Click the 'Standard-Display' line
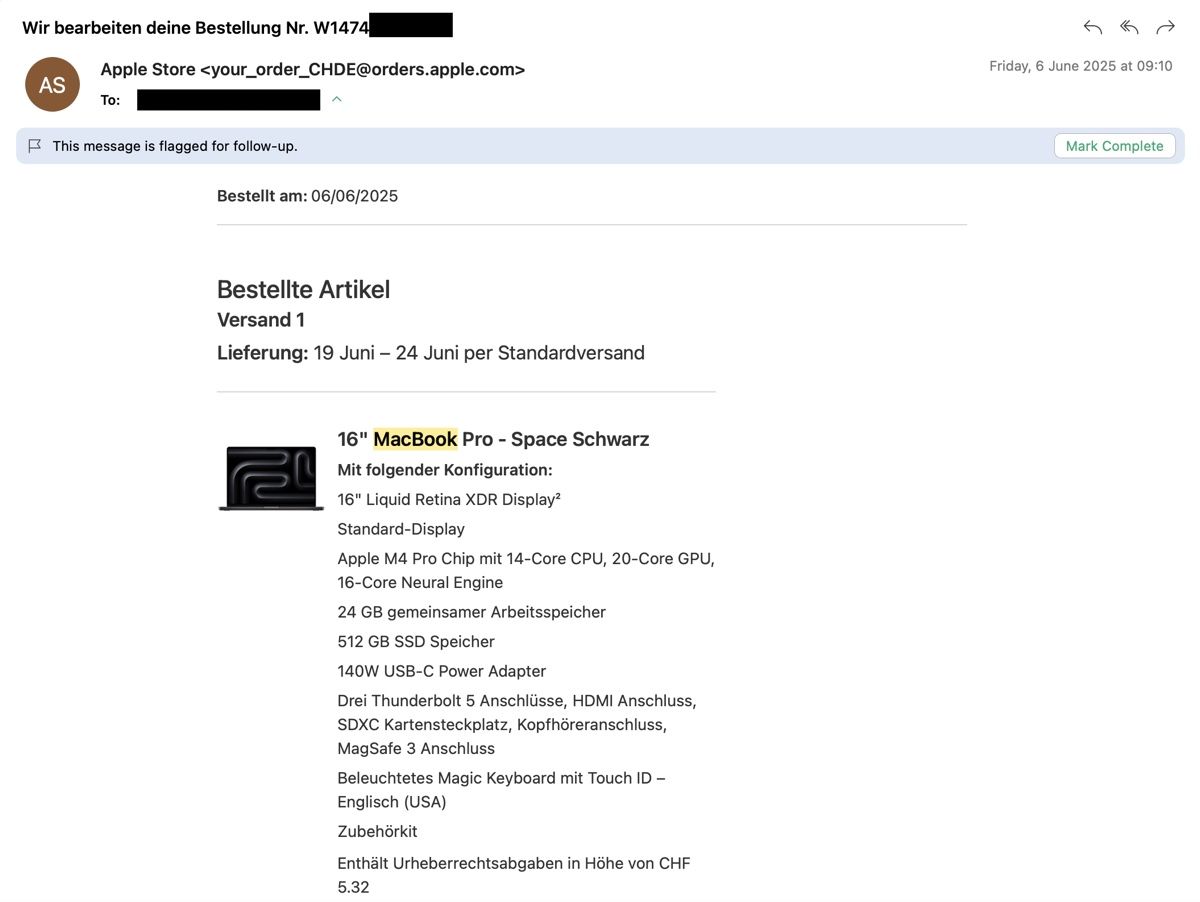1200x902 pixels. point(401,529)
